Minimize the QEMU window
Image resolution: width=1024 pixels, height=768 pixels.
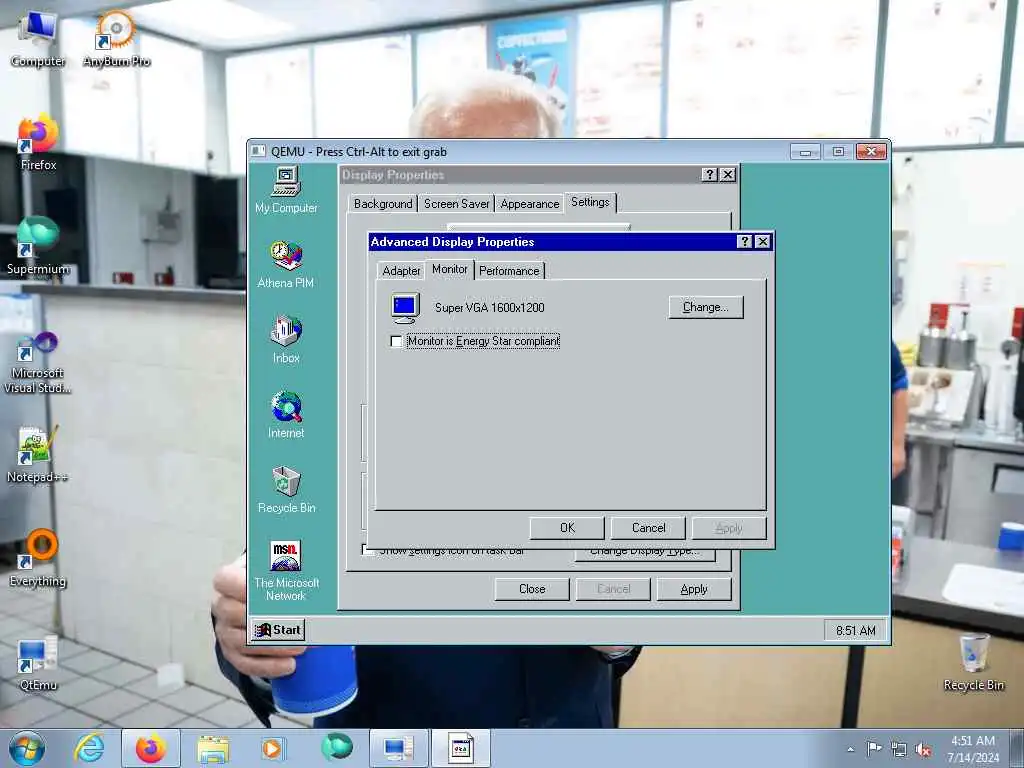tap(805, 152)
